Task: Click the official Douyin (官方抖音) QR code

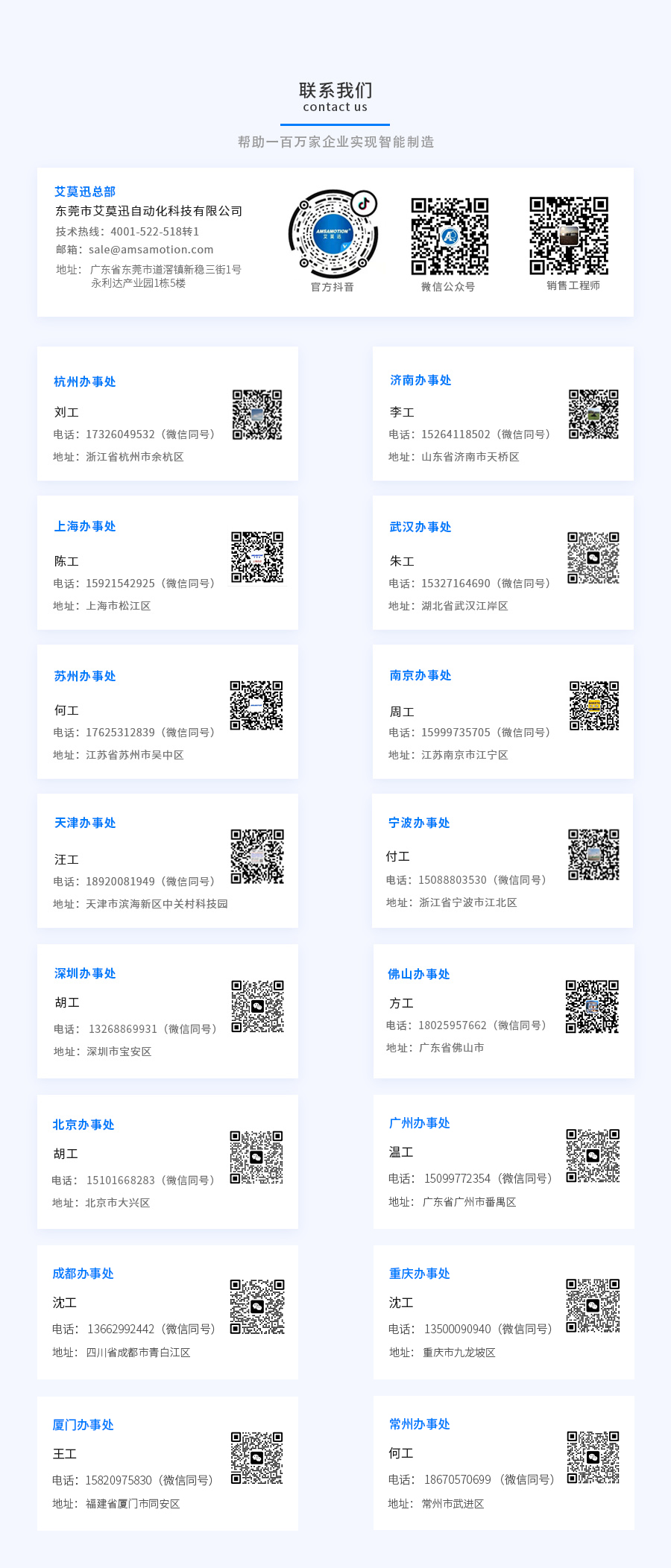Action: [333, 234]
